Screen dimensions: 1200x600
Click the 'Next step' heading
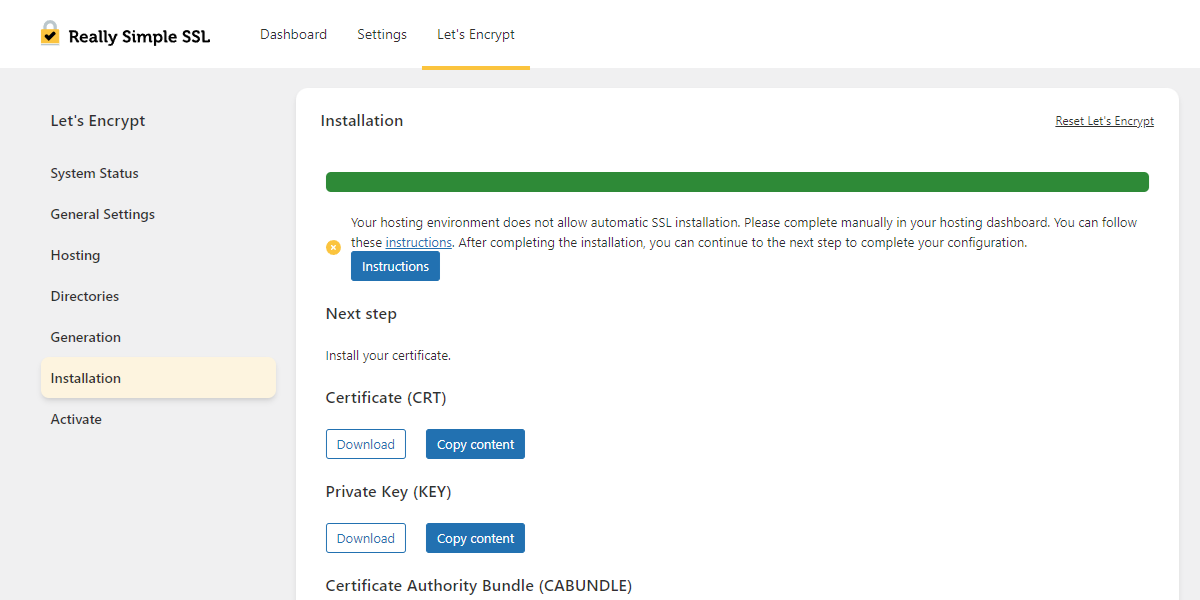[361, 314]
